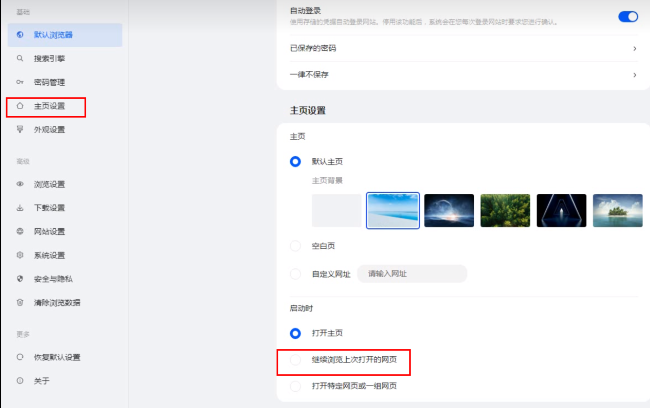
Task: Open the 默认浏览器 settings section
Action: click(x=65, y=35)
